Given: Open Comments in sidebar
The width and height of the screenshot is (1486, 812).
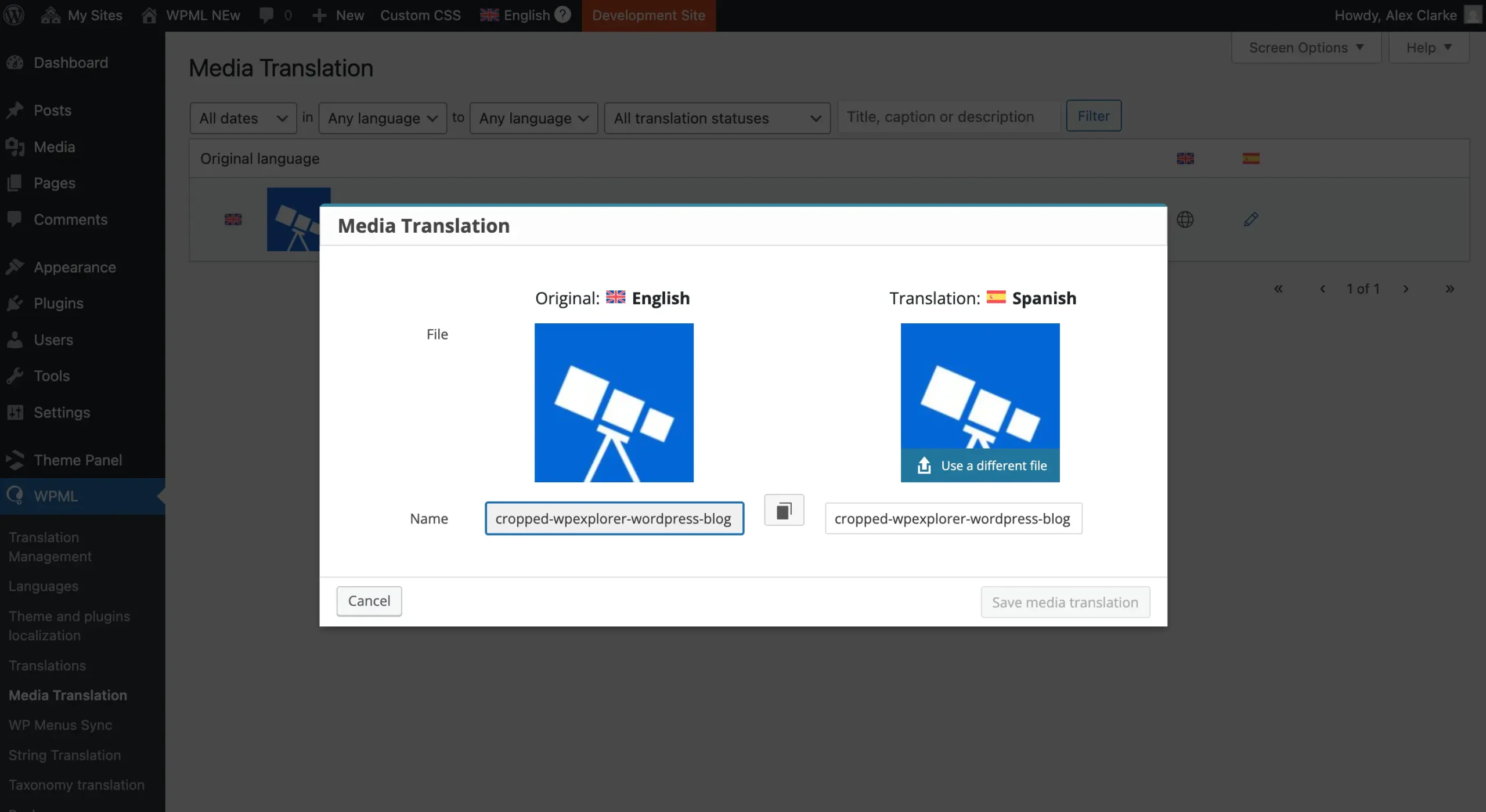Looking at the screenshot, I should [x=82, y=219].
